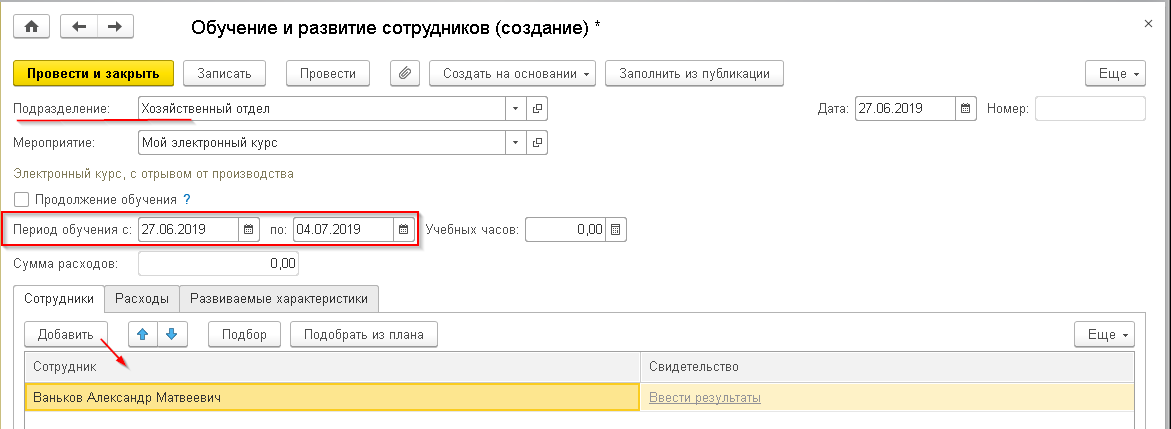Expand the Мероприятие dropdown list
The height and width of the screenshot is (429, 1171).
(x=515, y=143)
